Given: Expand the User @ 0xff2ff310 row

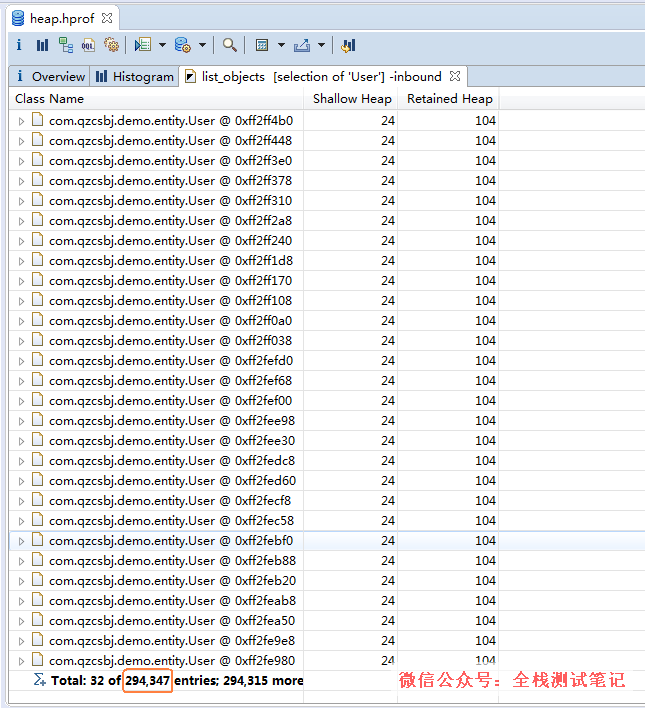Looking at the screenshot, I should point(21,201).
